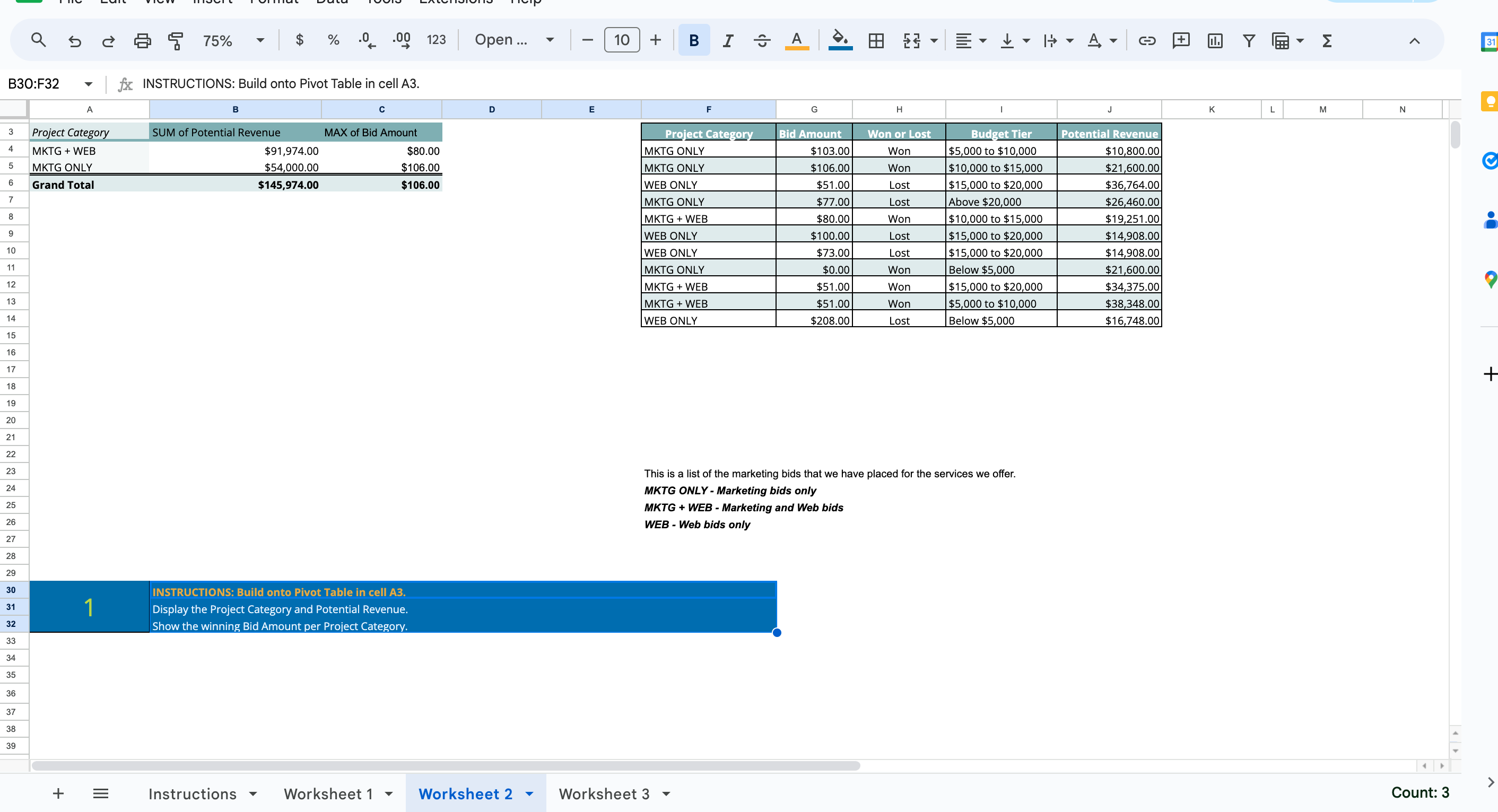Switch to the Instructions sheet tab
Image resolution: width=1498 pixels, height=812 pixels.
[x=194, y=793]
